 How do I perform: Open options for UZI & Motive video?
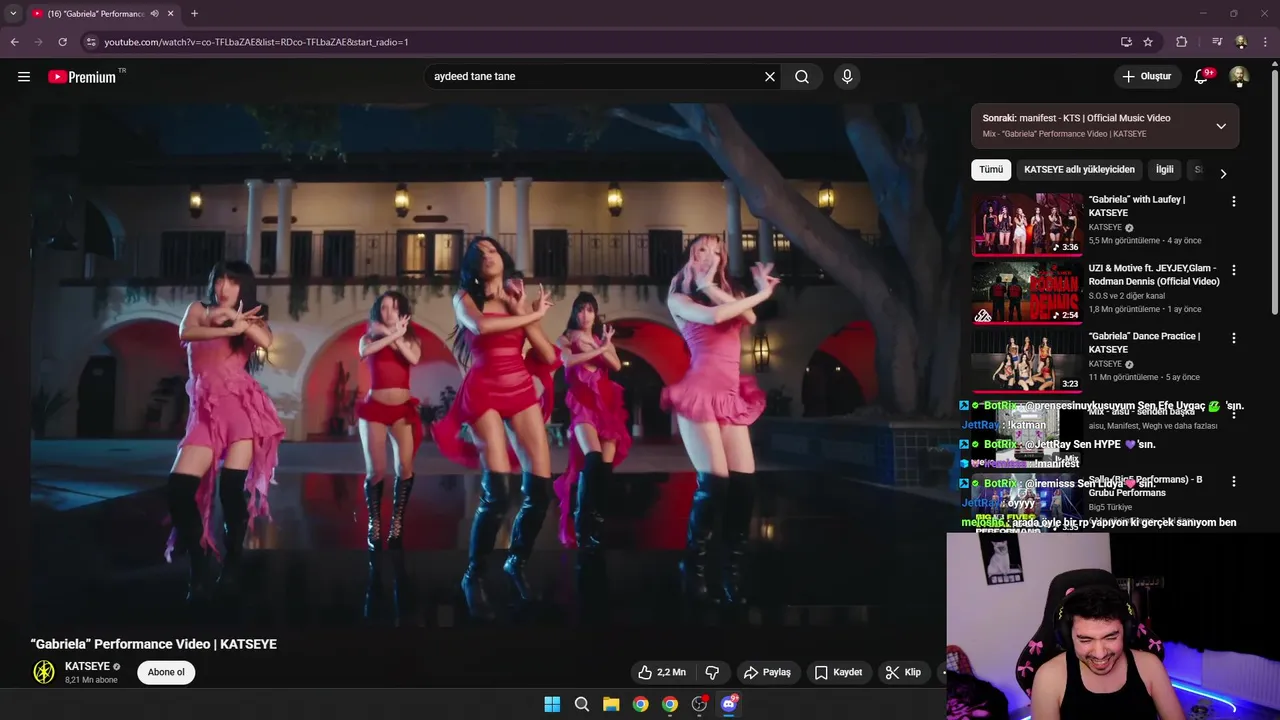tap(1234, 270)
